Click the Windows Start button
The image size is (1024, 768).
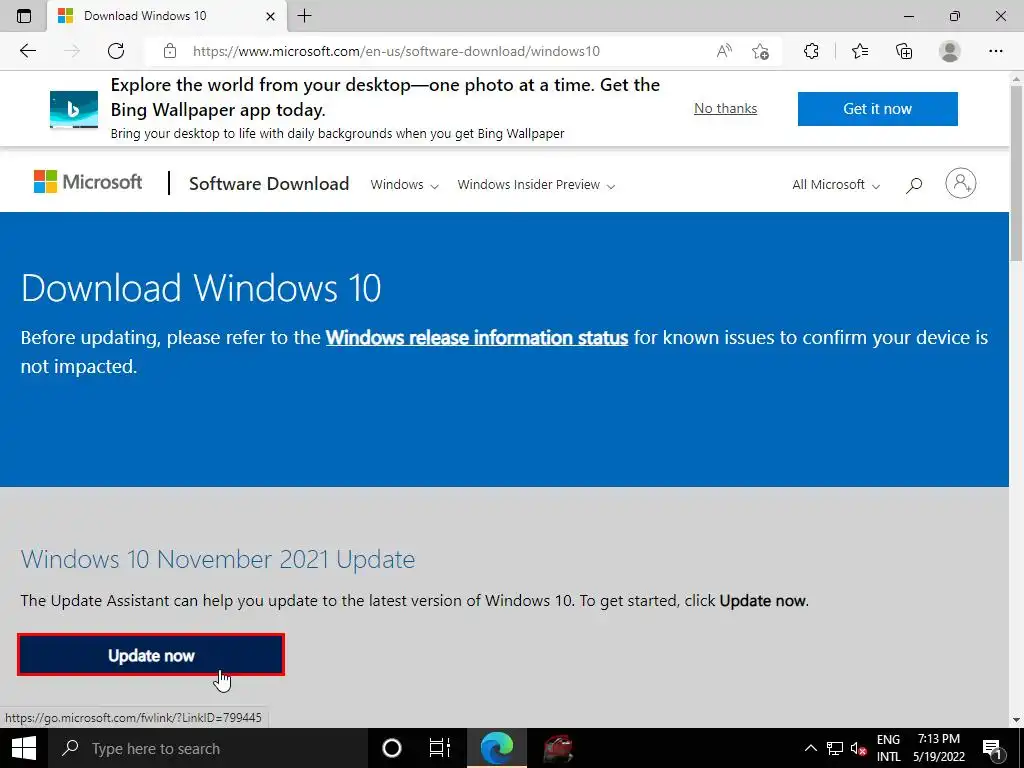24,748
